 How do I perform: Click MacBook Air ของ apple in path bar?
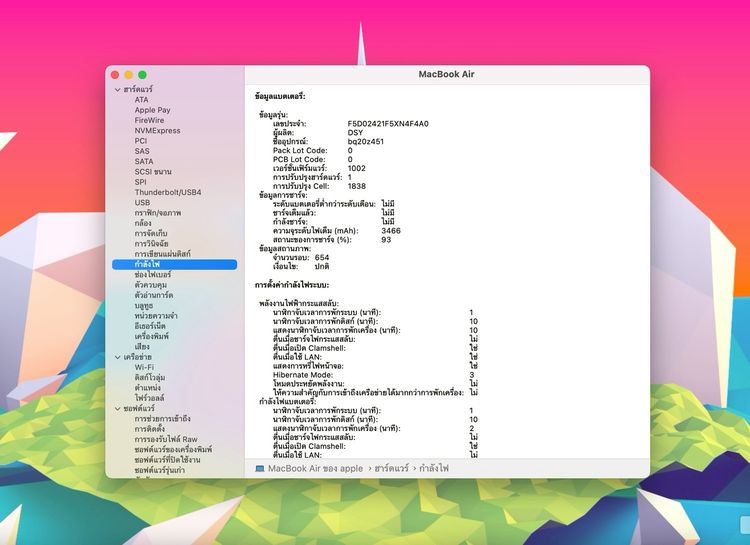(x=315, y=468)
